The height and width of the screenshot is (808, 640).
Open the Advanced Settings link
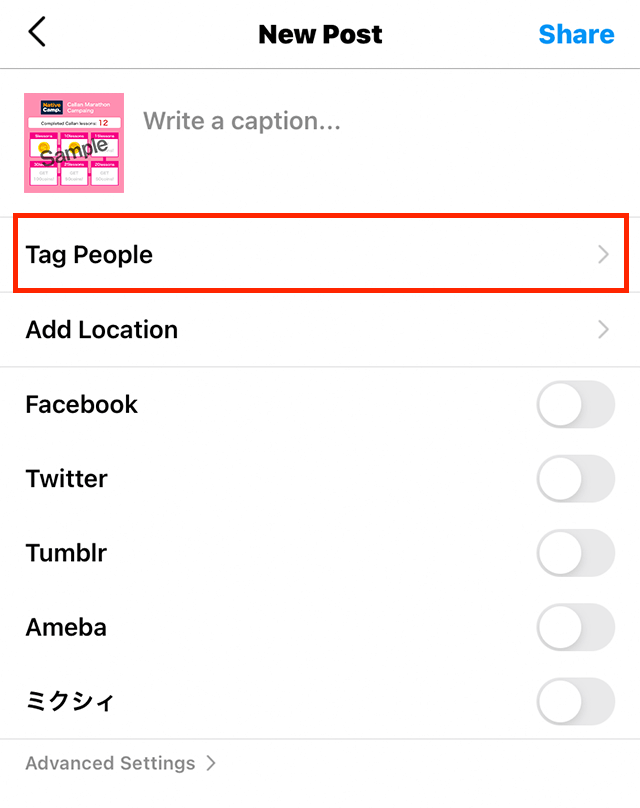(x=110, y=763)
